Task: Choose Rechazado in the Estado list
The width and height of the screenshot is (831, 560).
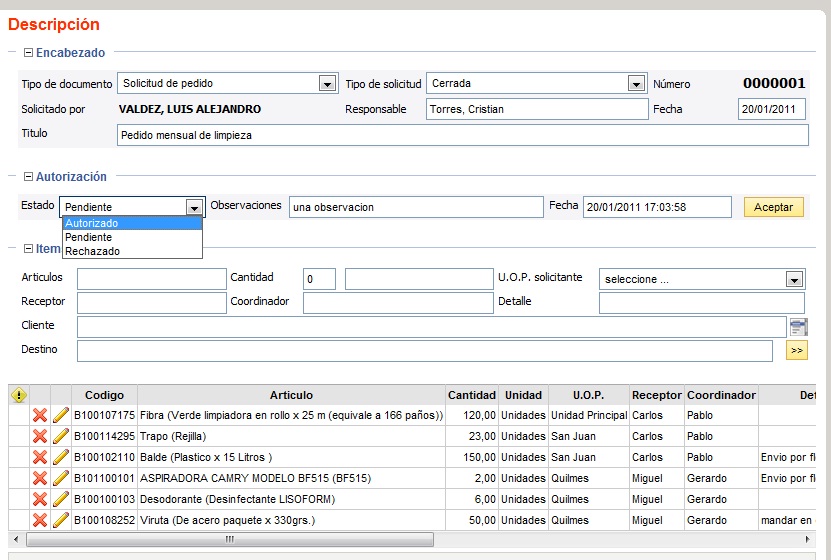Action: tap(92, 251)
